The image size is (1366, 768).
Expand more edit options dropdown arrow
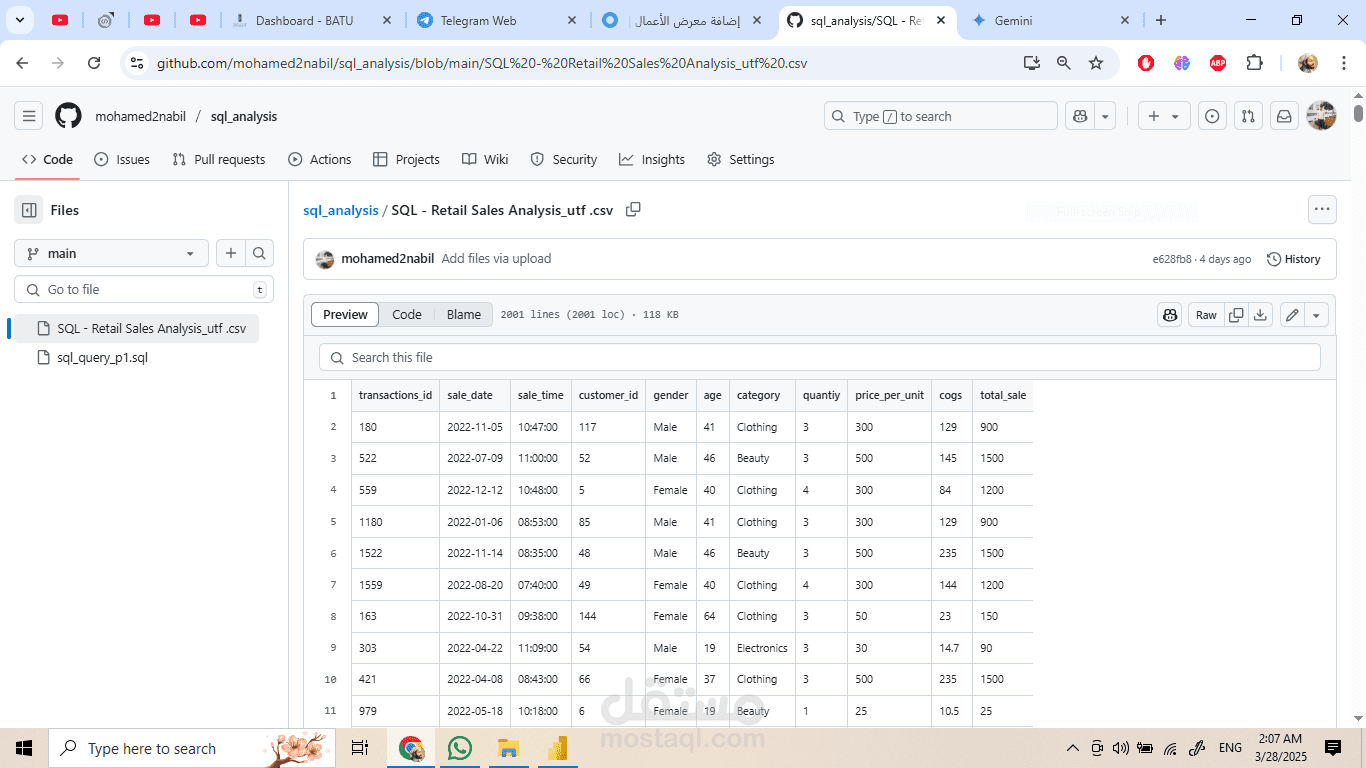[1316, 315]
